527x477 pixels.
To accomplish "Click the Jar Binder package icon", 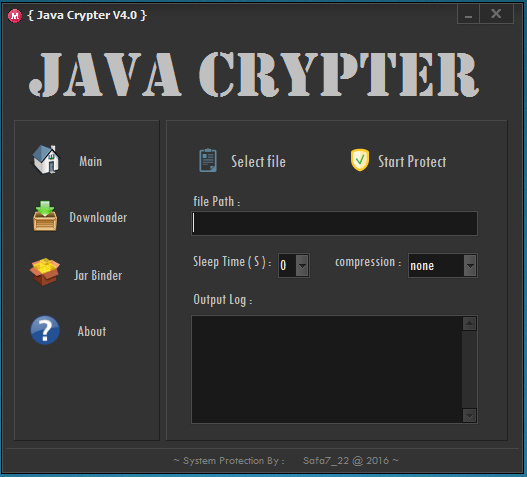I will point(45,272).
